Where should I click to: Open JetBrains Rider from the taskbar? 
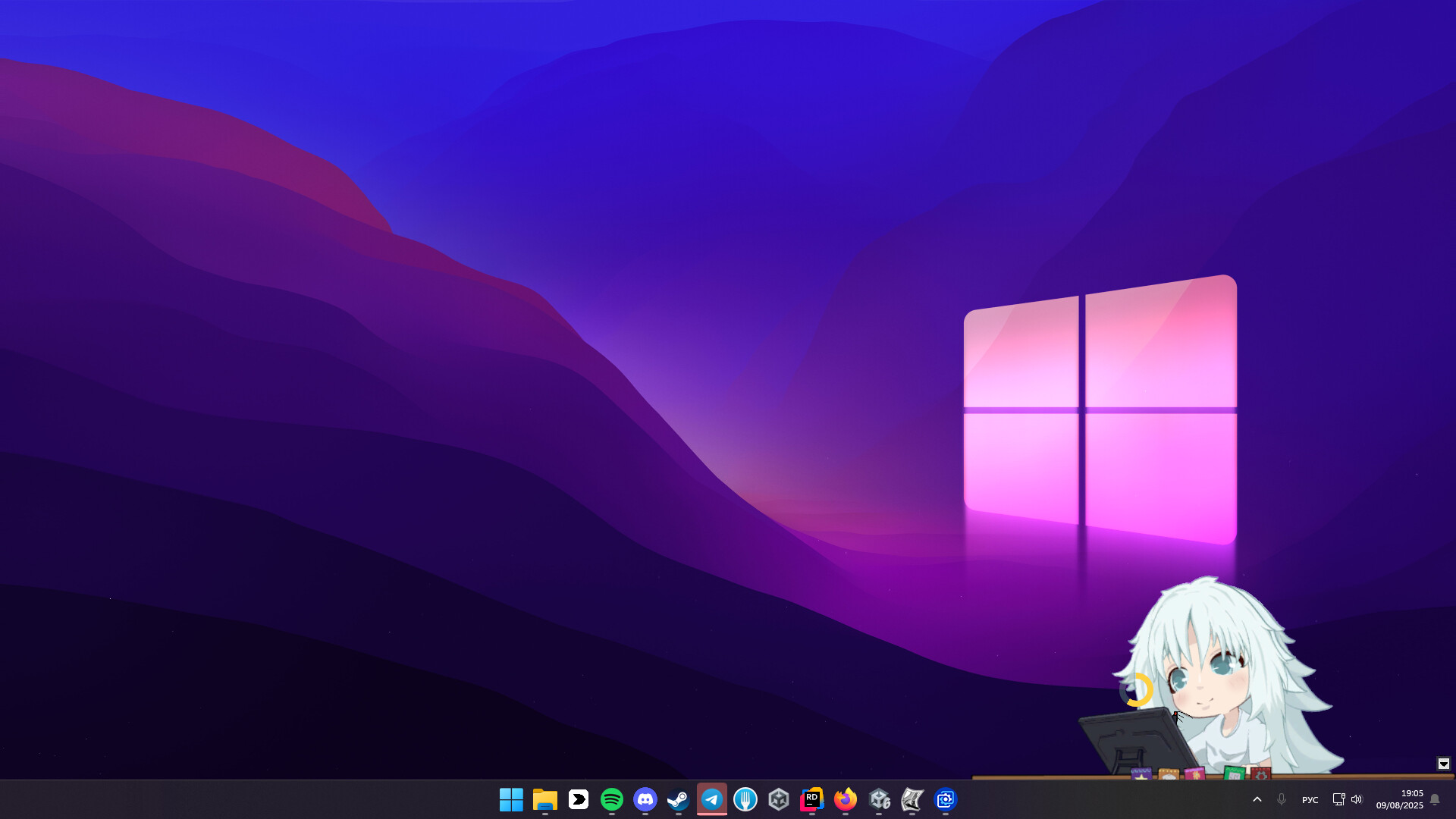(x=811, y=799)
